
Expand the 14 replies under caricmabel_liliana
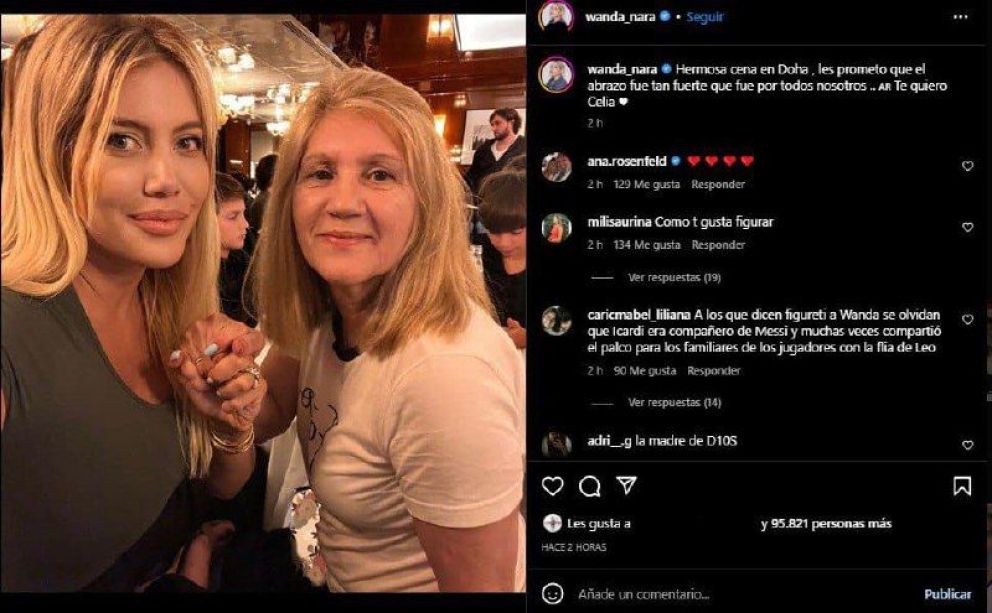pos(674,402)
